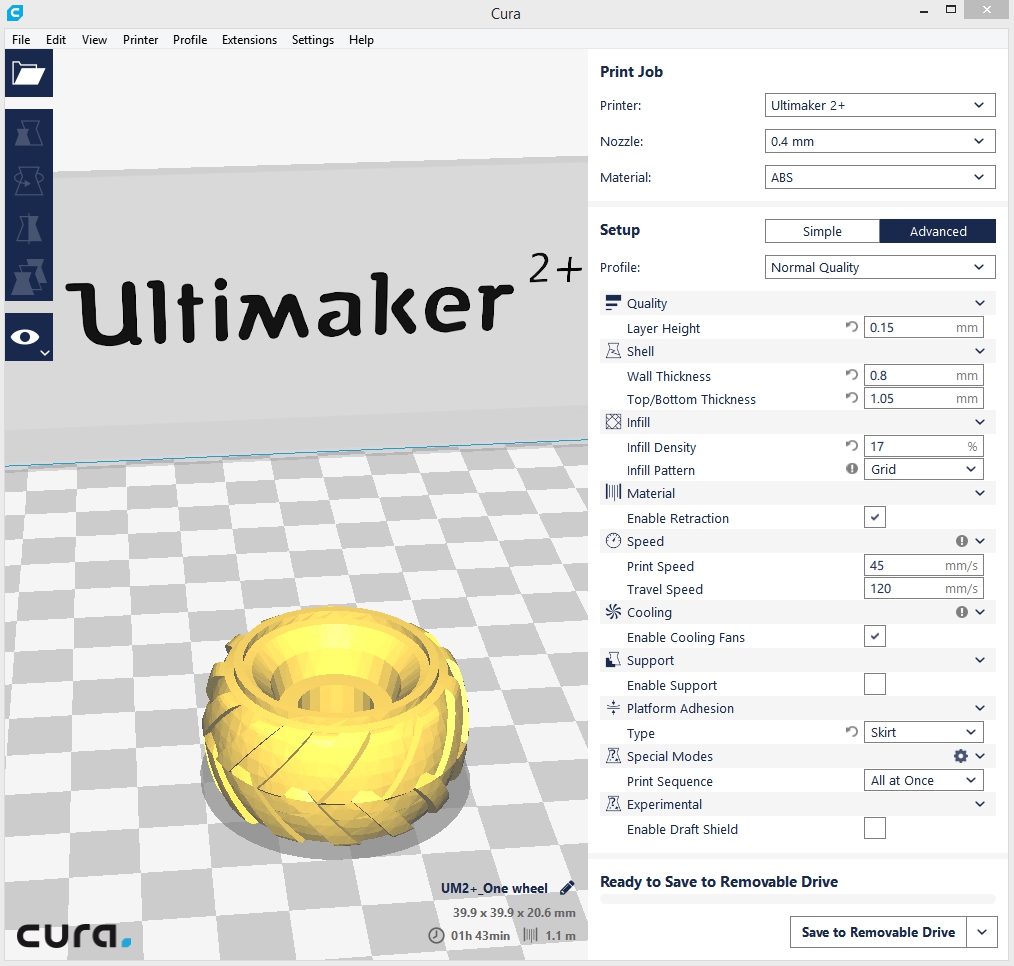
Task: Click the Infill Density value field
Action: coord(923,446)
